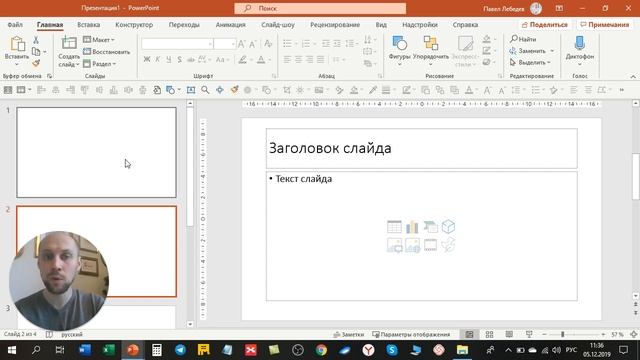The image size is (640, 360).
Task: Click the star animation icon in quick toolbar
Action: pyautogui.click(x=553, y=90)
